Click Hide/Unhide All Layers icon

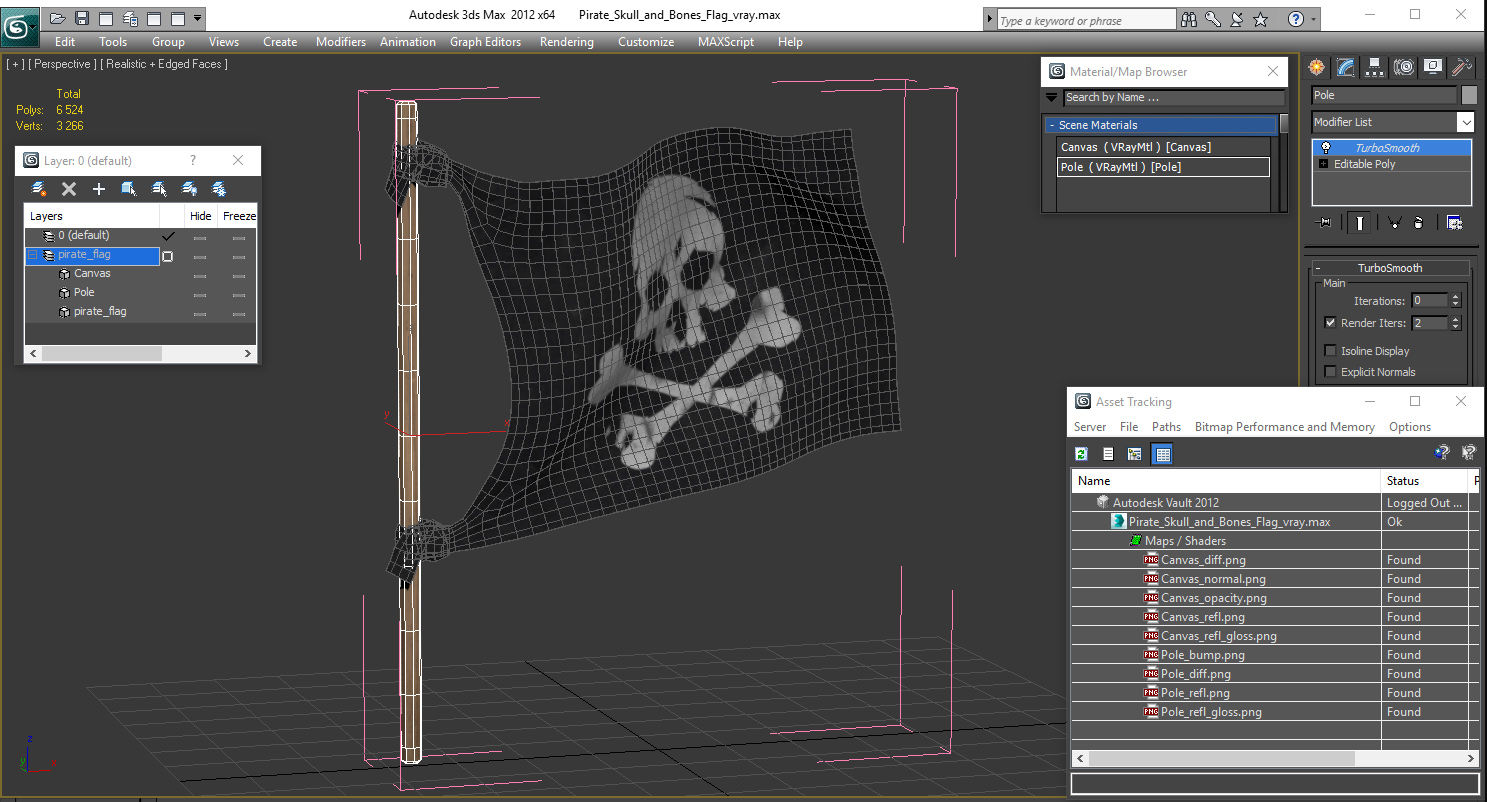click(x=189, y=188)
